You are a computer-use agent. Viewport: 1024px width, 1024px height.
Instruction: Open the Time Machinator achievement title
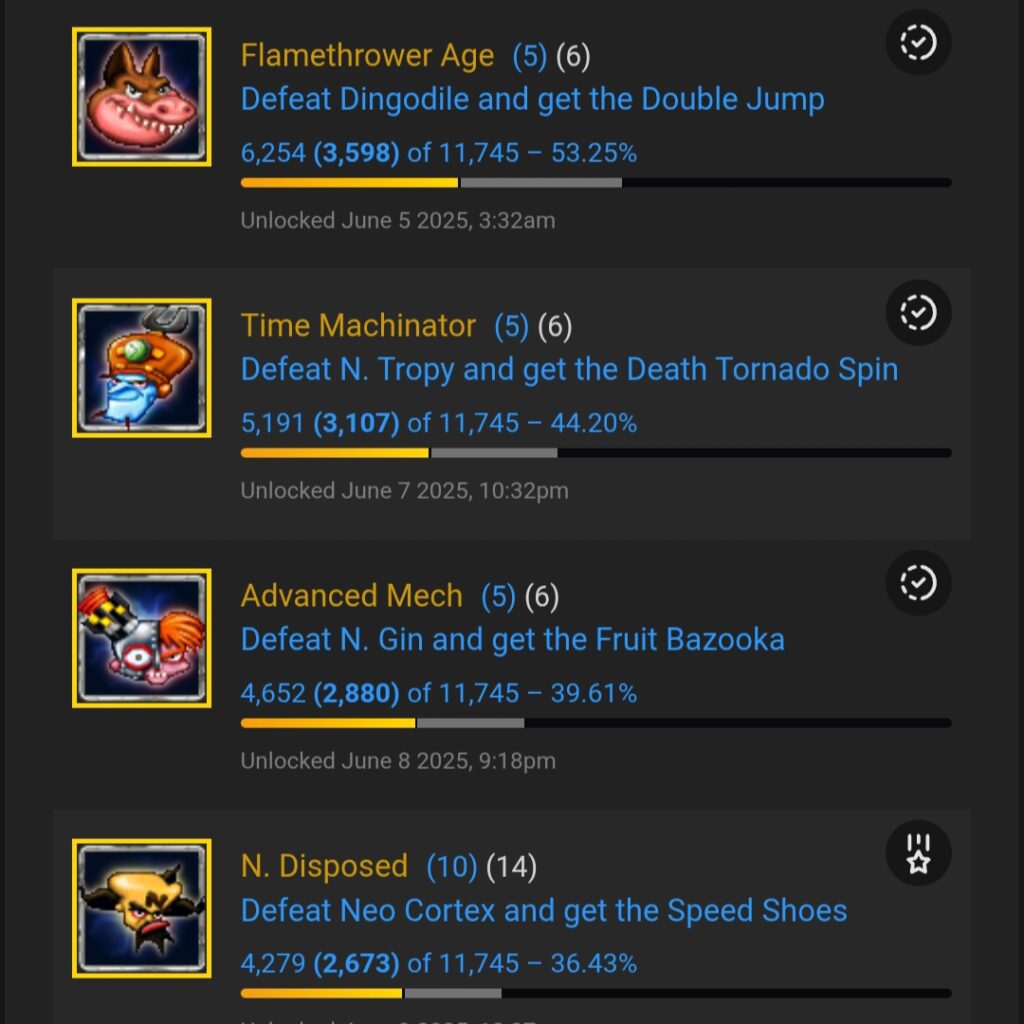coord(358,326)
